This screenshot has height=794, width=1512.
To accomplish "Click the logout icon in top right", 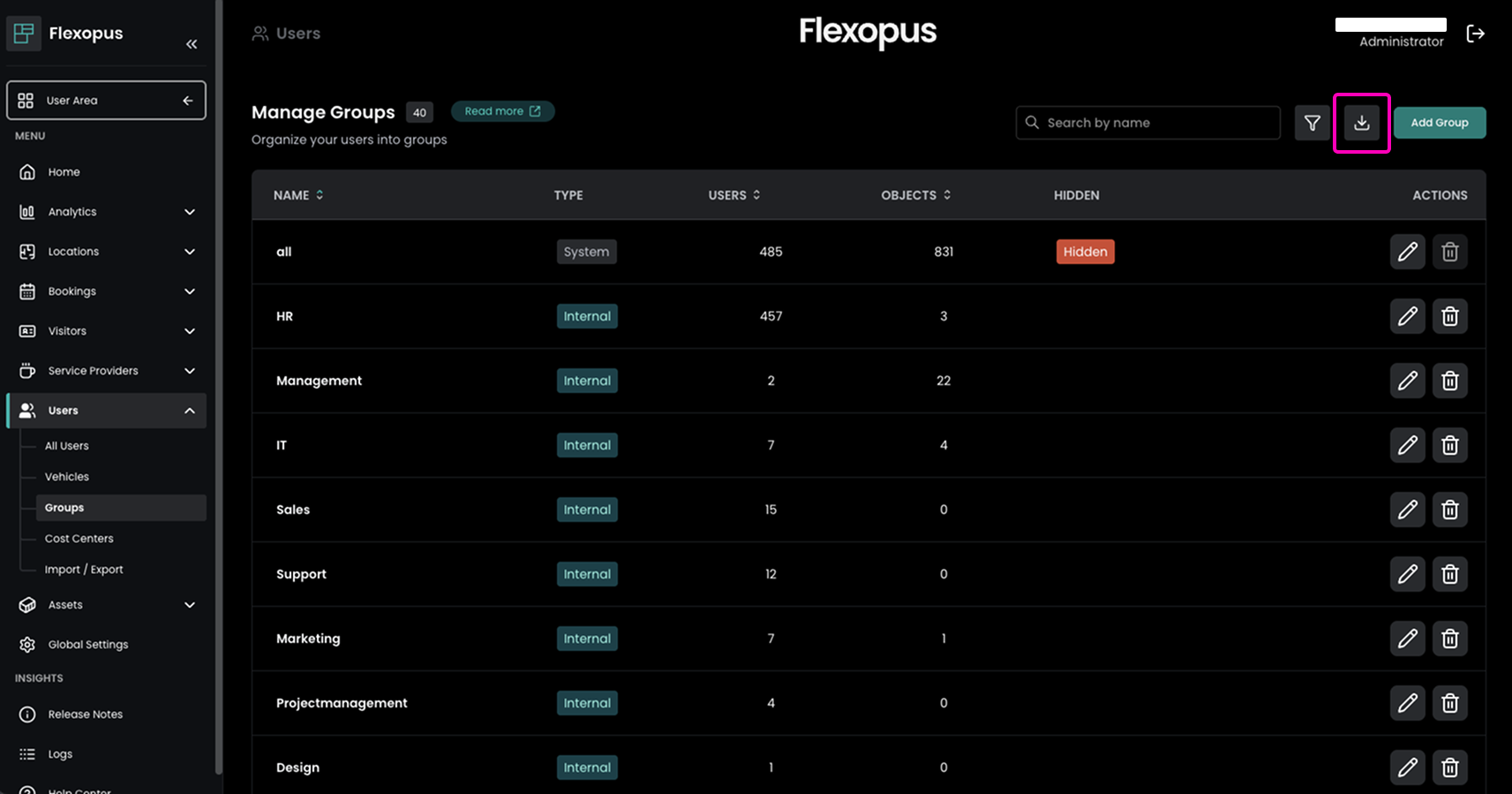I will pyautogui.click(x=1475, y=34).
